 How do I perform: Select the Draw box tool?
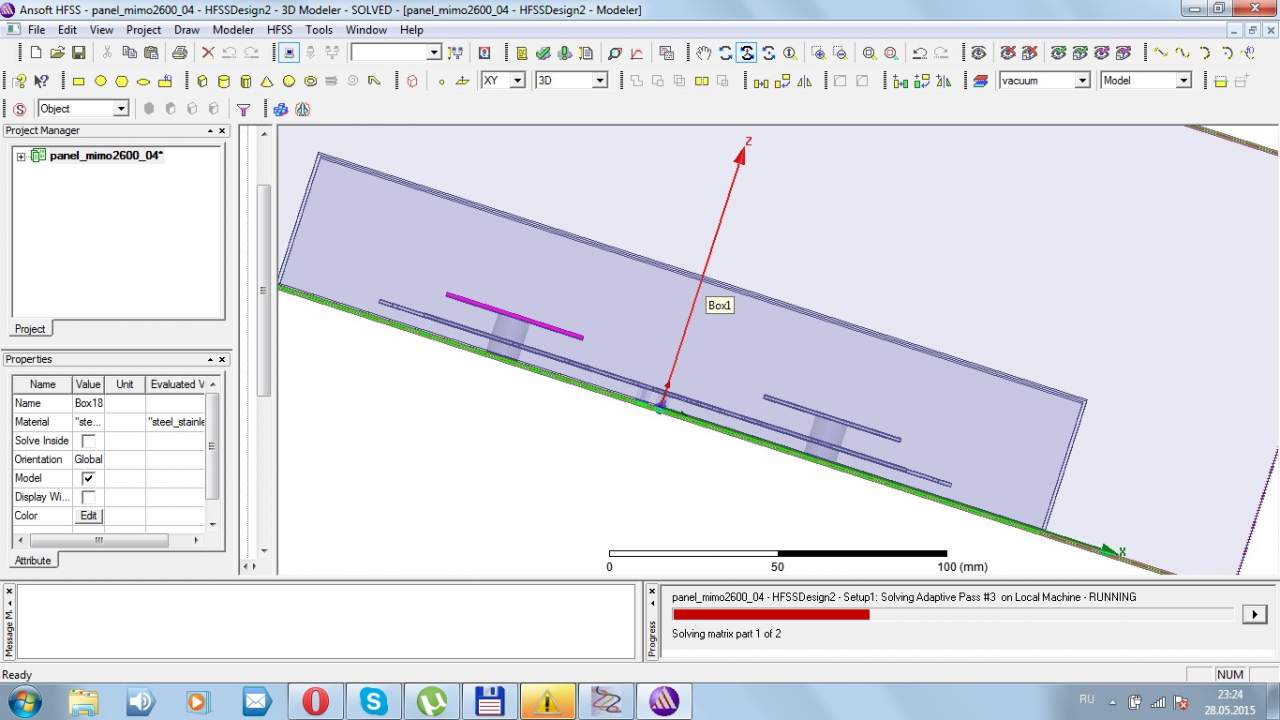[x=202, y=81]
